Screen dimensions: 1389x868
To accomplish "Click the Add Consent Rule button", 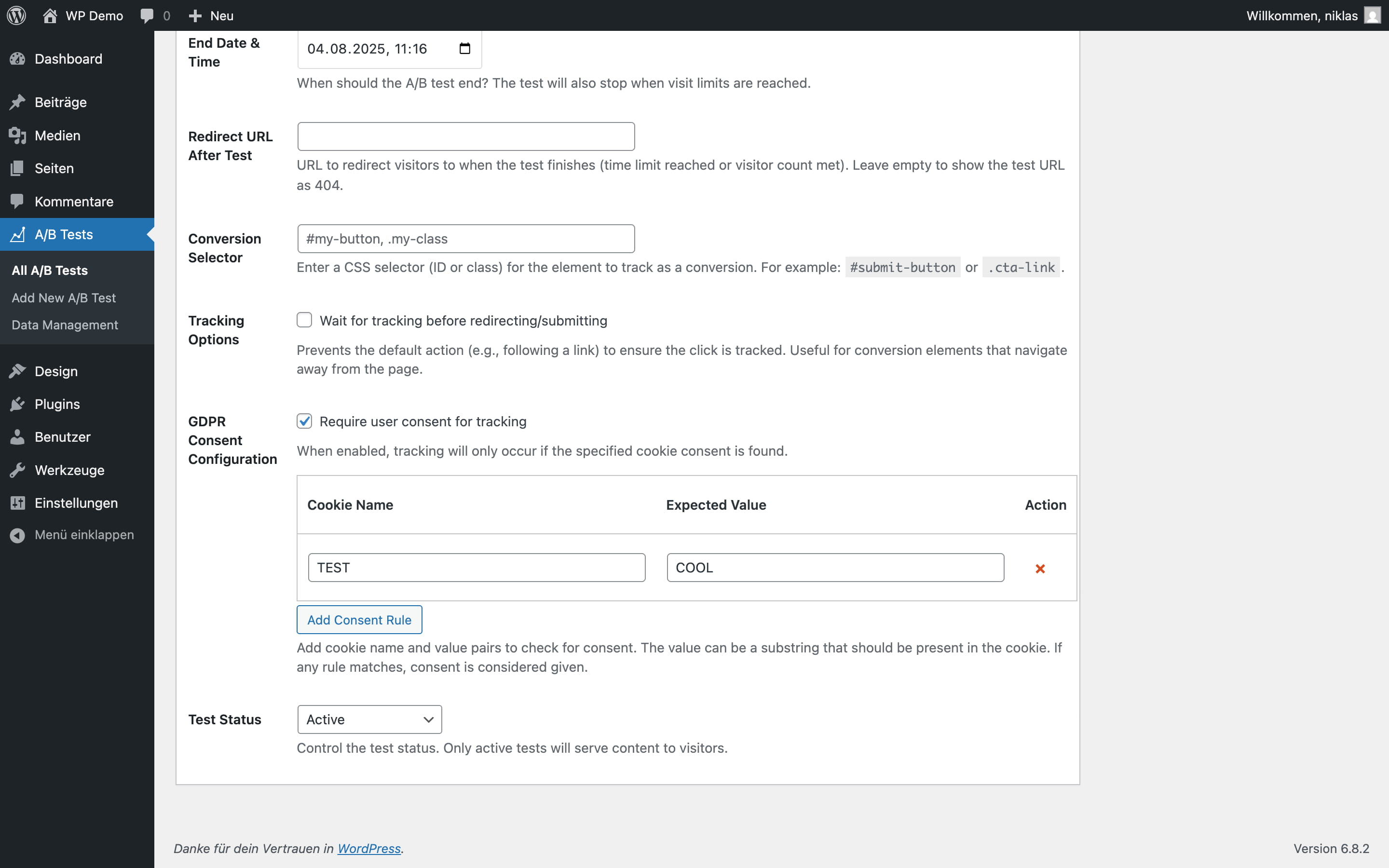I will coord(359,620).
